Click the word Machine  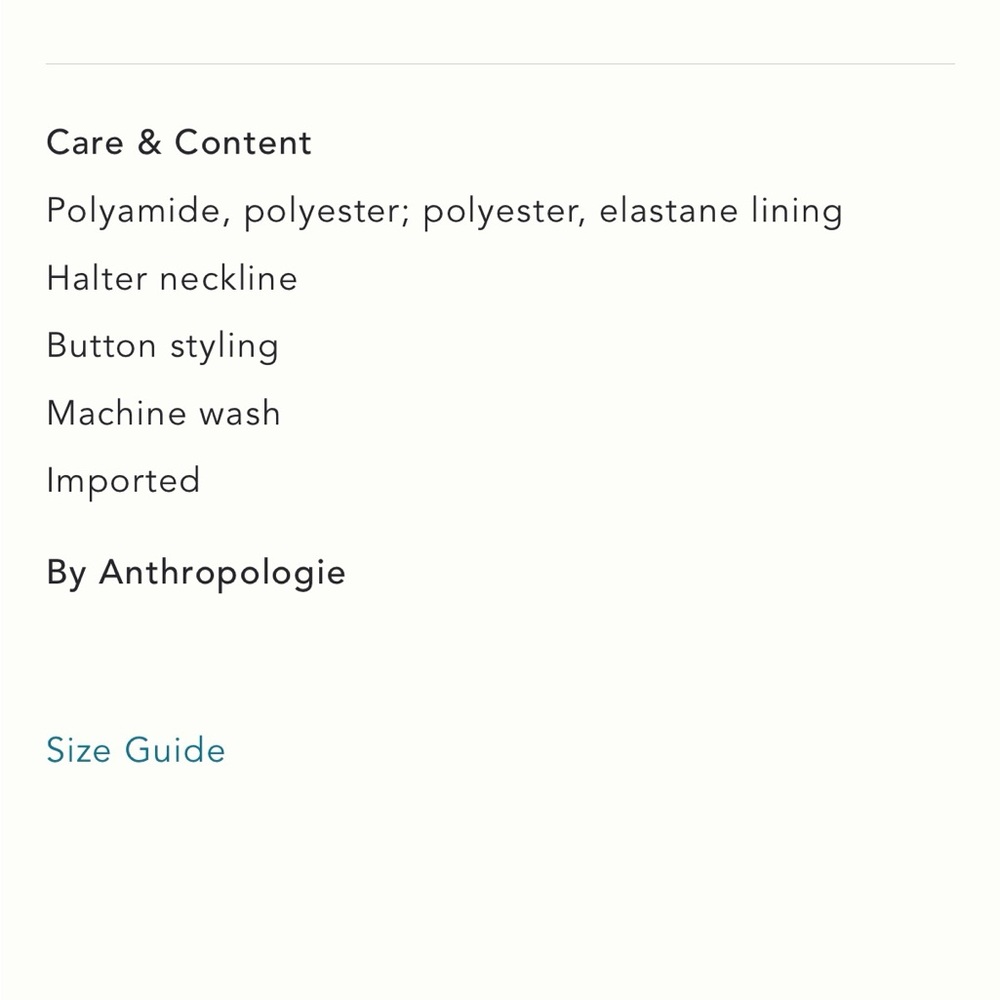click(x=117, y=413)
